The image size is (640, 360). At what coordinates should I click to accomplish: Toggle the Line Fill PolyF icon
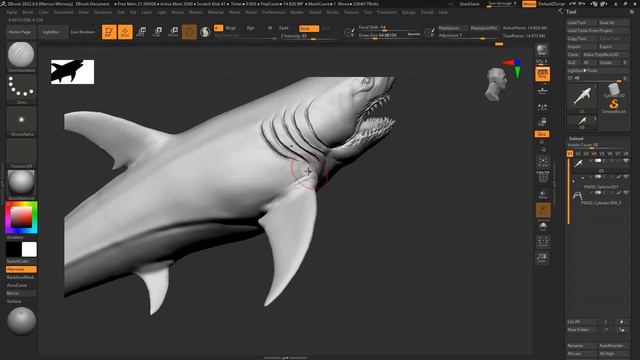(x=542, y=177)
